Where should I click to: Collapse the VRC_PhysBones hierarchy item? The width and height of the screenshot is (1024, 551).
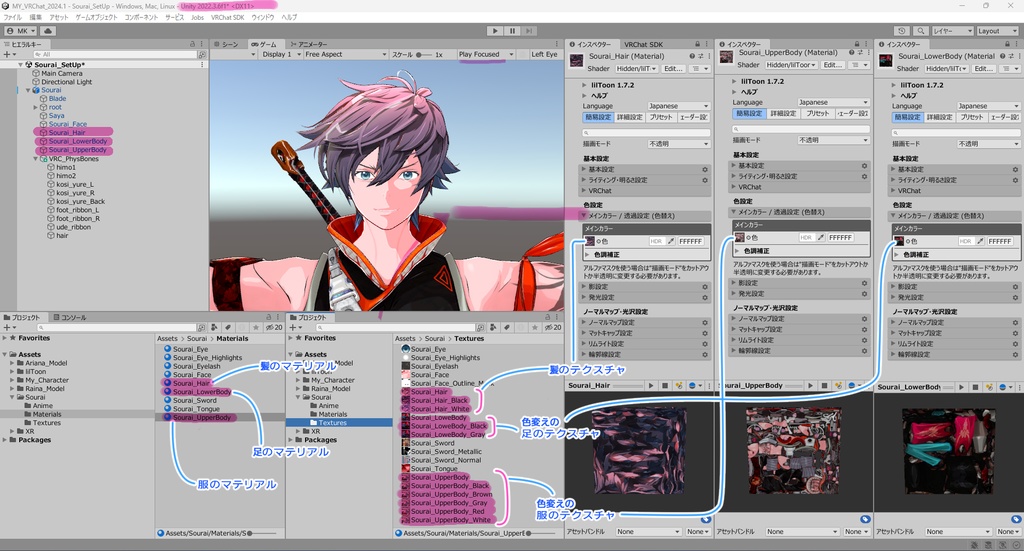36,159
